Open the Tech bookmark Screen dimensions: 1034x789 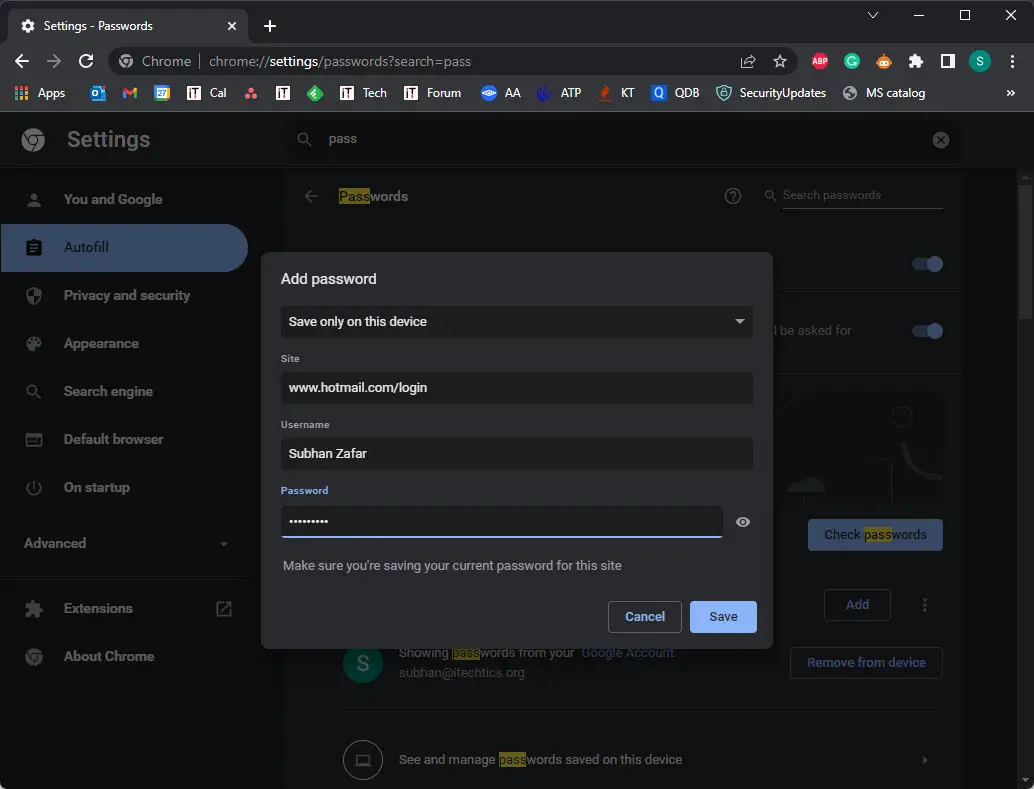[x=363, y=93]
